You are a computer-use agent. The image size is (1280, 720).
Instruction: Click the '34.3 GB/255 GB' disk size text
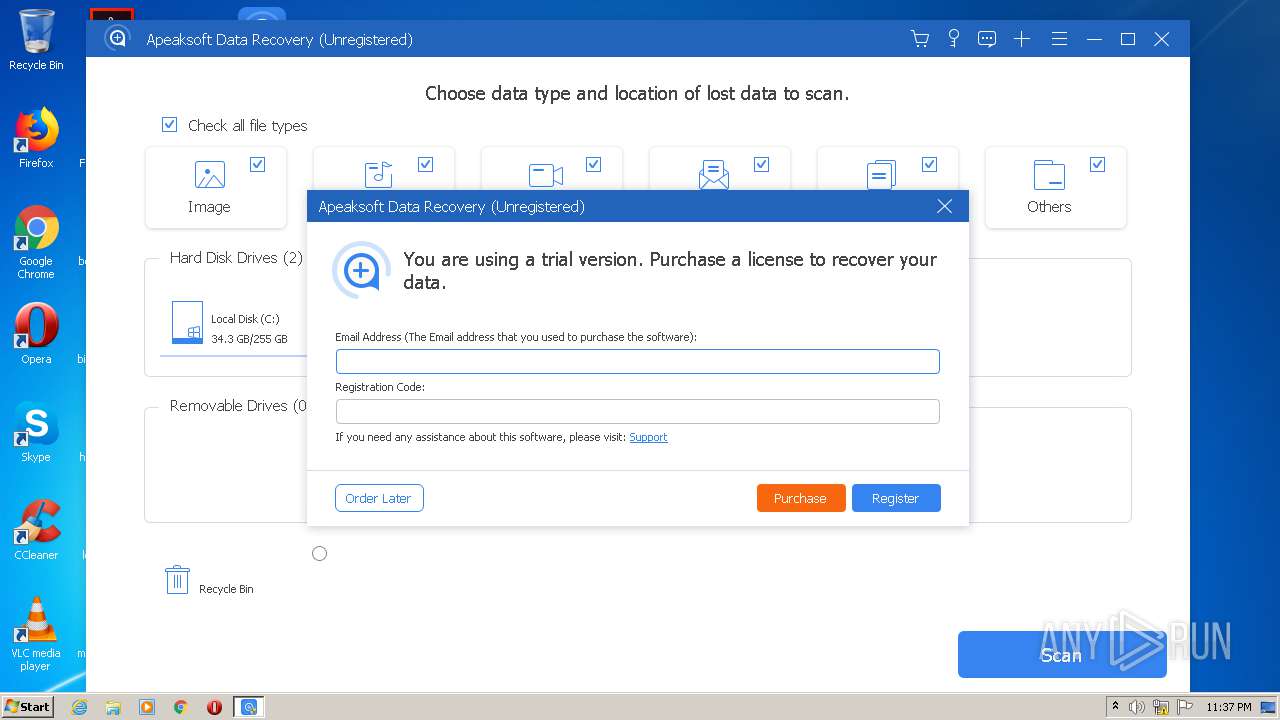point(249,339)
